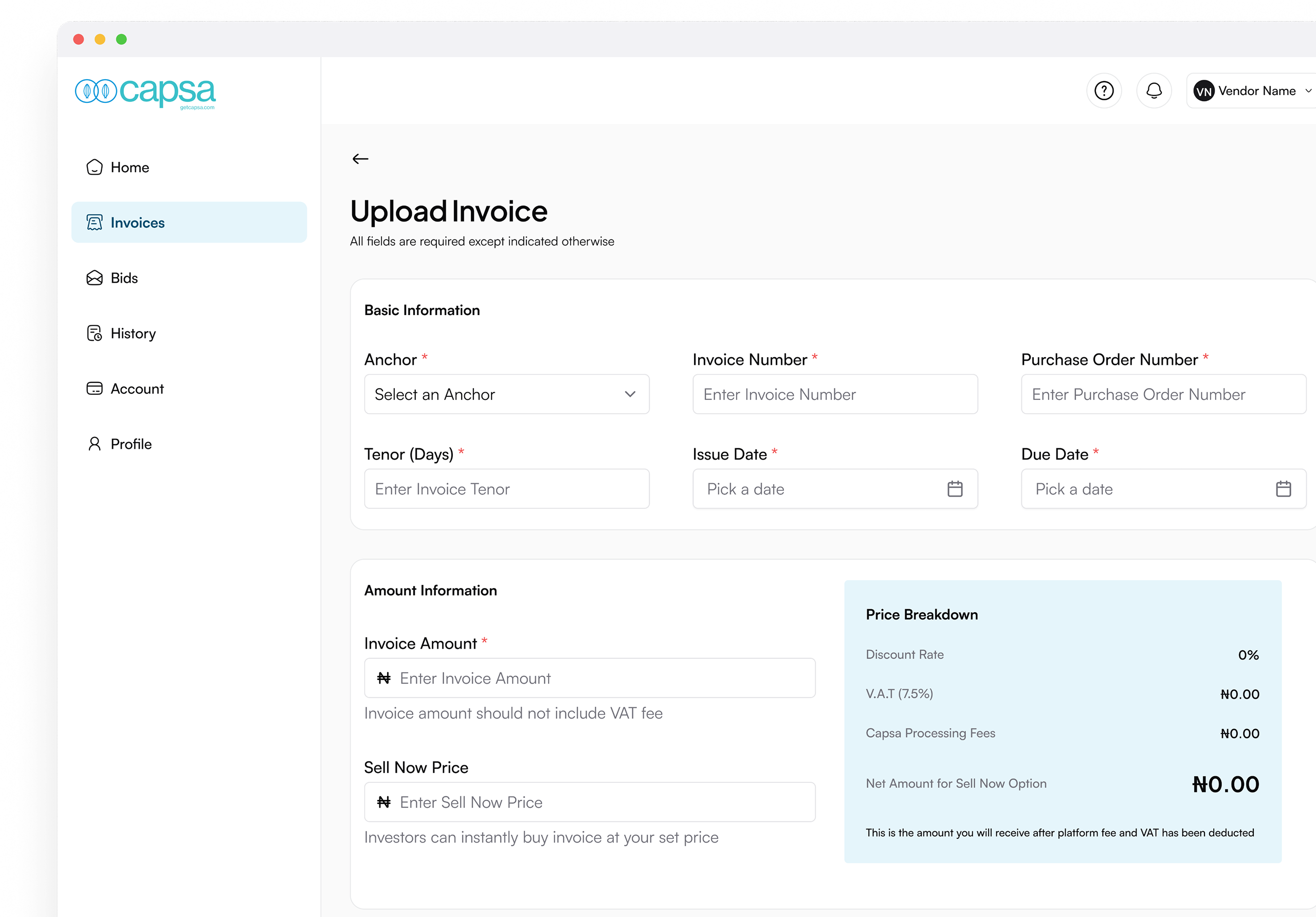Click Naira symbol in Invoice Amount field
Screen dimensions: 1316x917
click(x=383, y=678)
